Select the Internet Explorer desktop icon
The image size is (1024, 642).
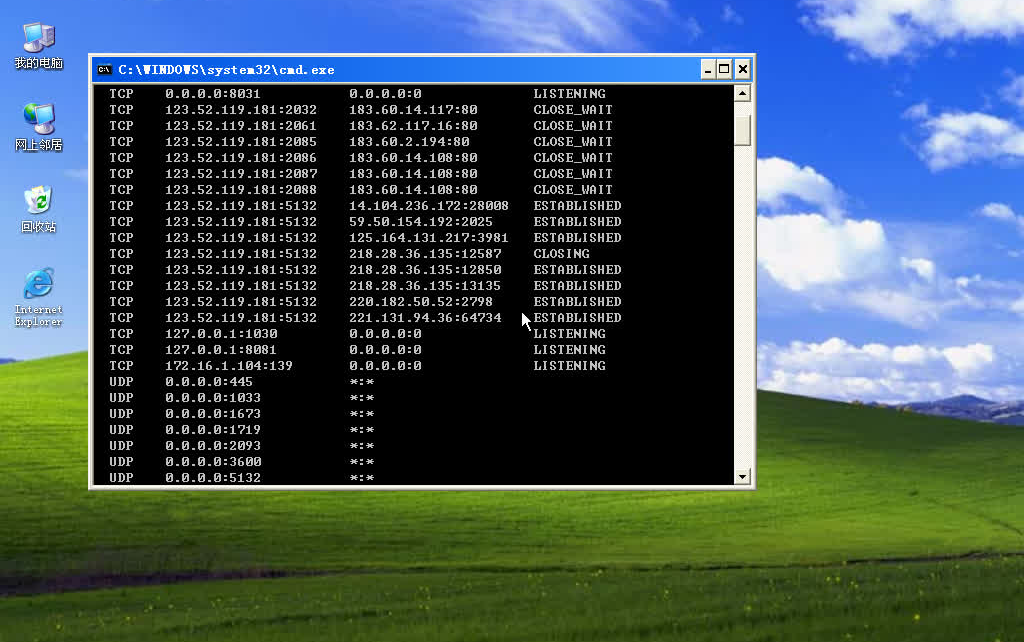[39, 297]
